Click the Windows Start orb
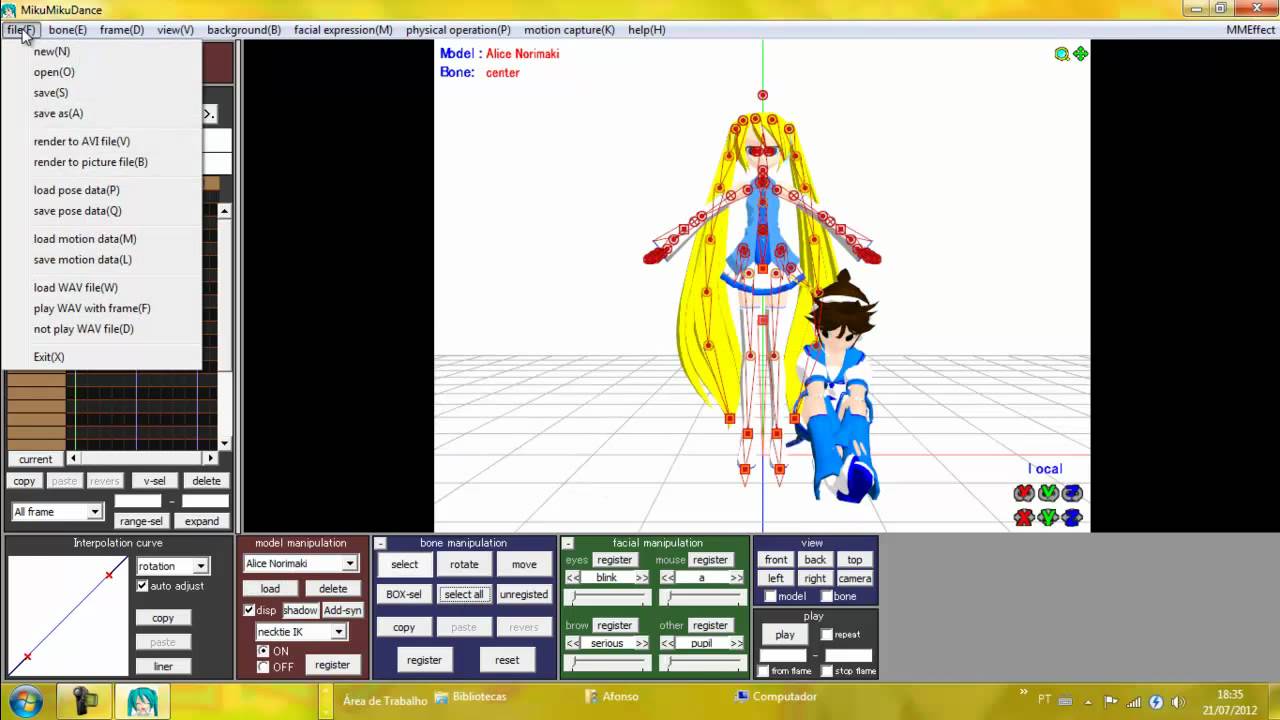The height and width of the screenshot is (720, 1280). pos(25,701)
